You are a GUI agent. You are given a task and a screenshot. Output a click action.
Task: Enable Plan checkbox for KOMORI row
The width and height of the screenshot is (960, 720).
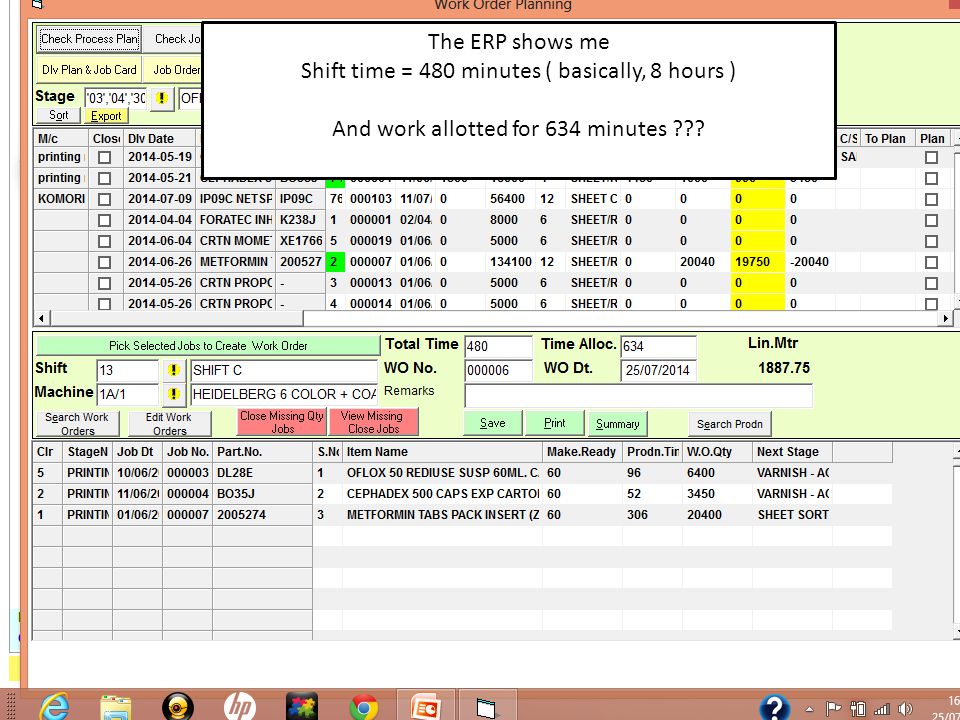(931, 200)
